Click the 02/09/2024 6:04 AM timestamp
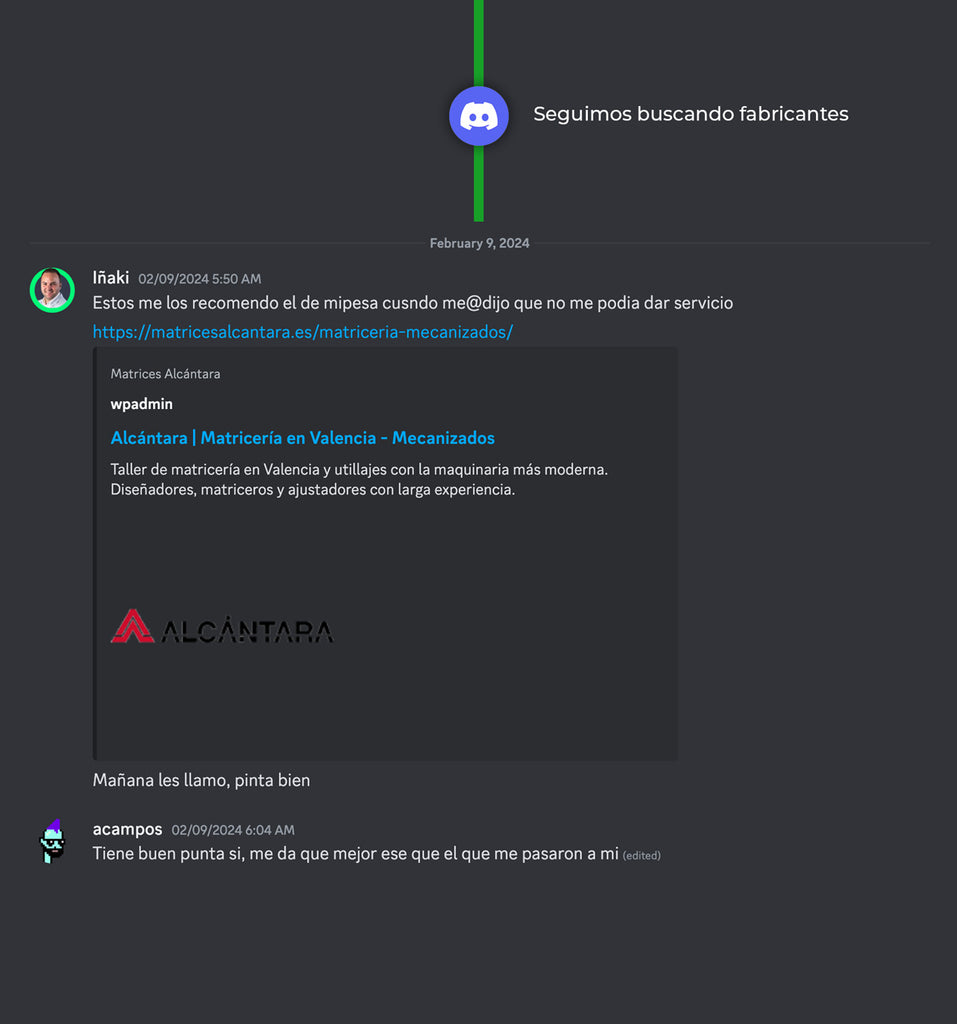 point(233,830)
